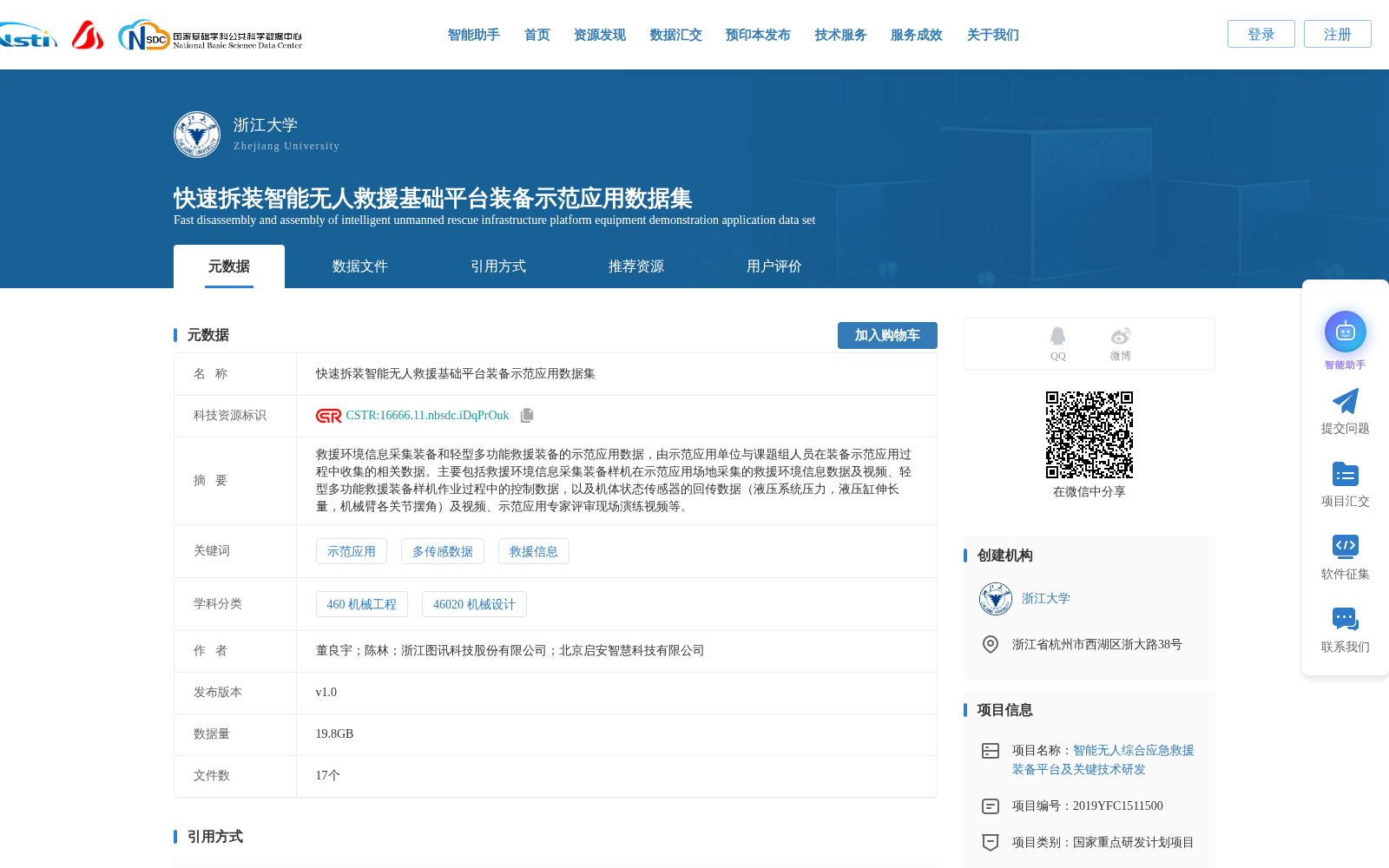Click the 在微信中分享 label
Image resolution: width=1389 pixels, height=868 pixels.
click(1089, 492)
